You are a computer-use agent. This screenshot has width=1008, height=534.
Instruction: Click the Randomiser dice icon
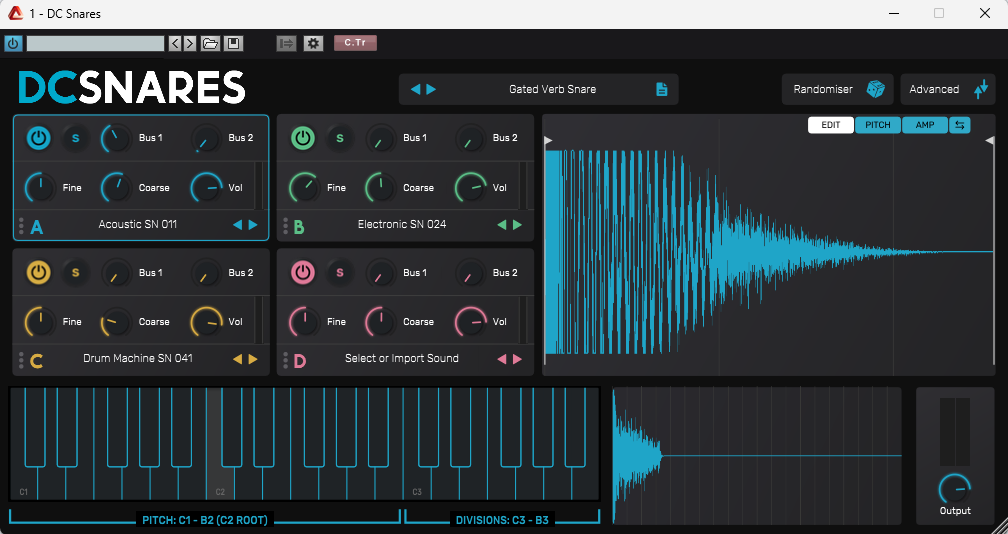pyautogui.click(x=876, y=89)
